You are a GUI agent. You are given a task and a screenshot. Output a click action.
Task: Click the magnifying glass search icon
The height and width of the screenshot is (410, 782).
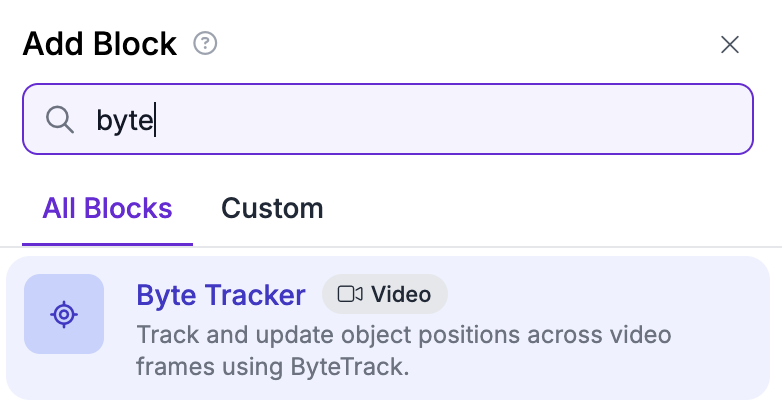[x=60, y=120]
